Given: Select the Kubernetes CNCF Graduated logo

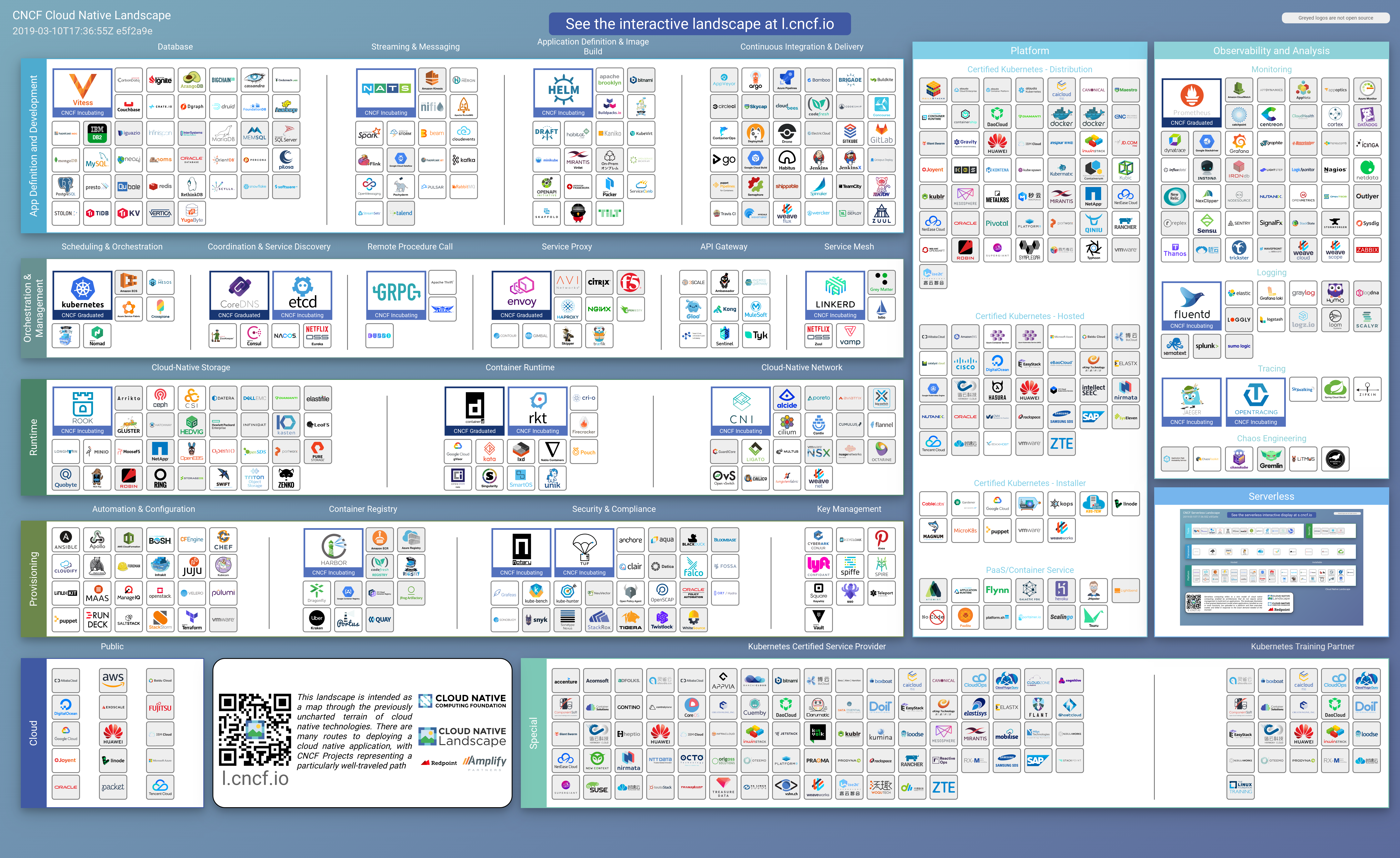Looking at the screenshot, I should pos(82,294).
